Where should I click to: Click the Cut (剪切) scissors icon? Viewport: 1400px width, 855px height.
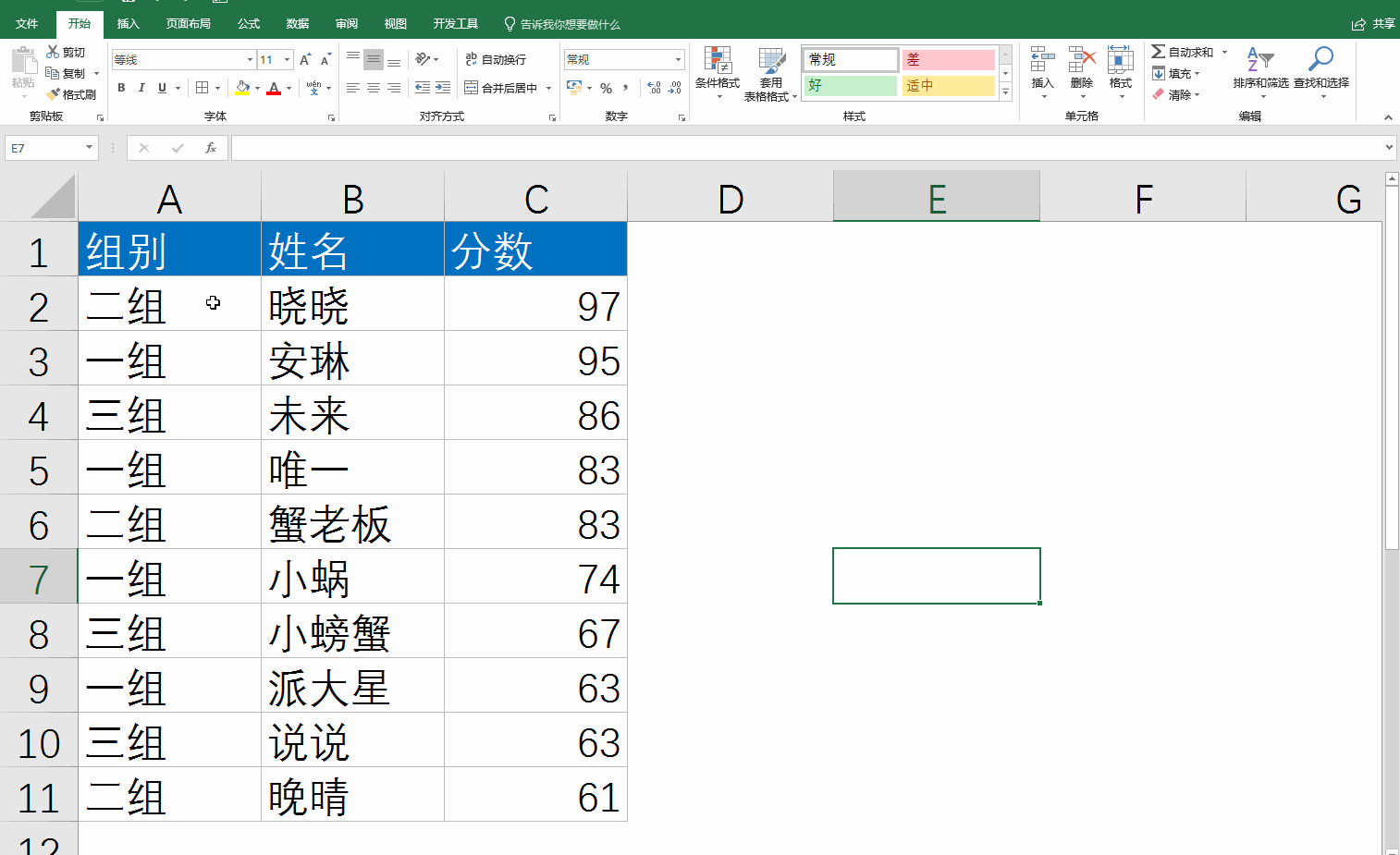coord(53,52)
